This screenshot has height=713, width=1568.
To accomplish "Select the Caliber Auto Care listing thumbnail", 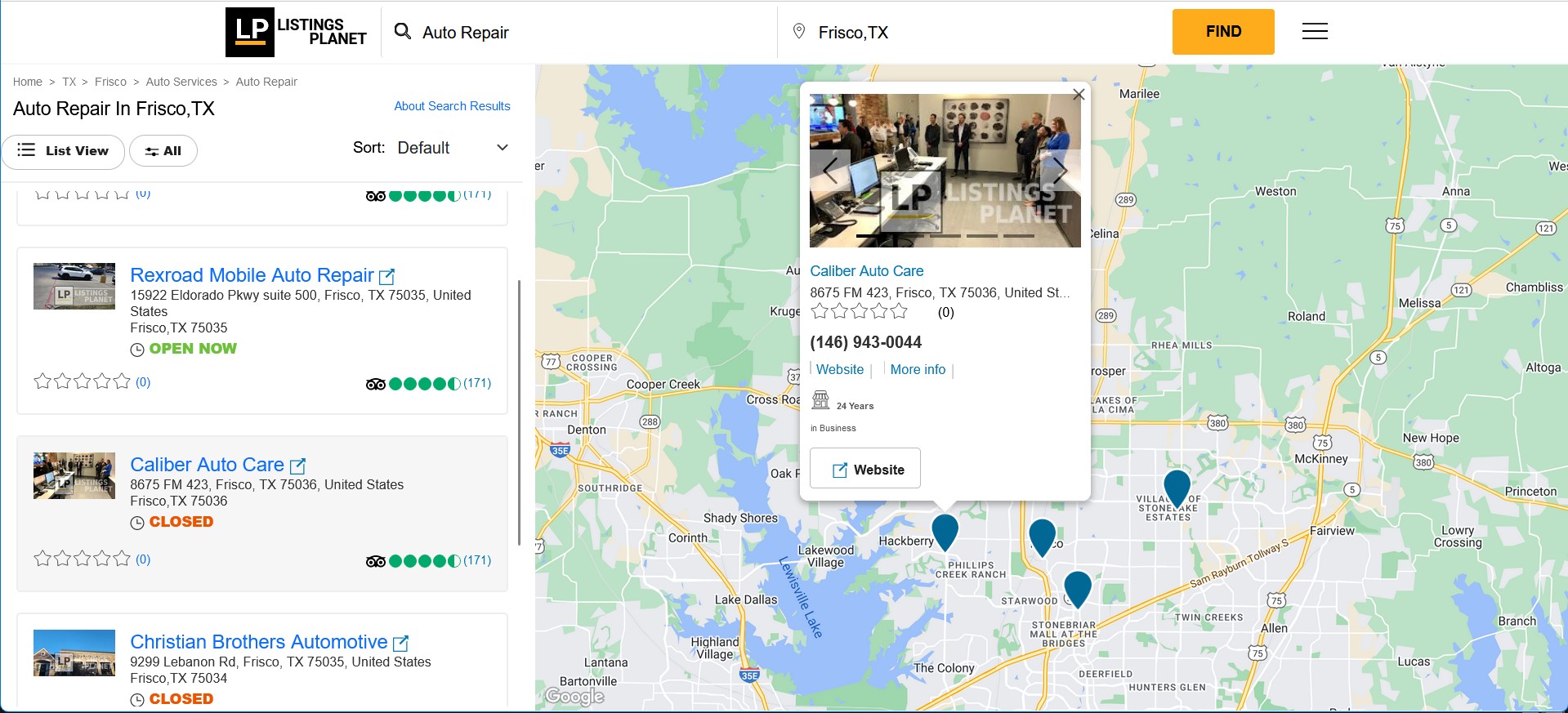I will click(74, 475).
